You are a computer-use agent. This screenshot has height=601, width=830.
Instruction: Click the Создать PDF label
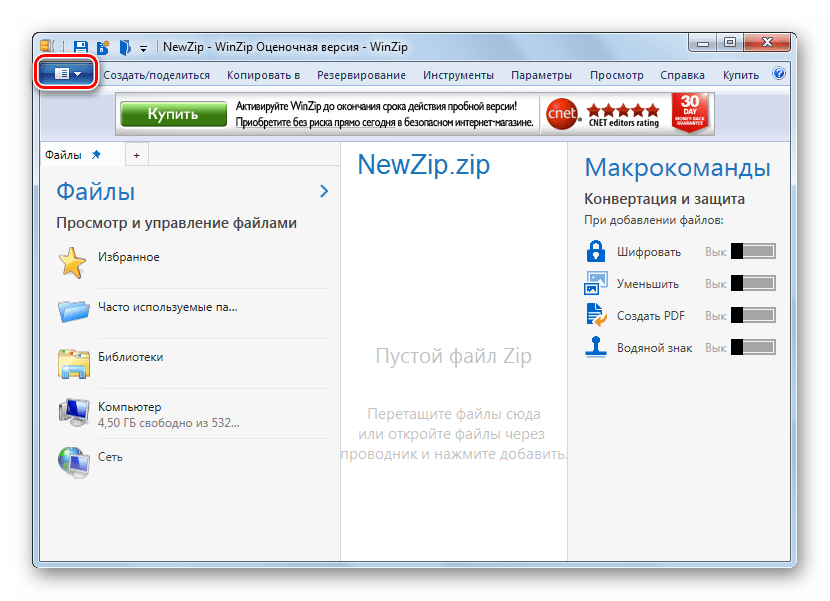click(651, 316)
